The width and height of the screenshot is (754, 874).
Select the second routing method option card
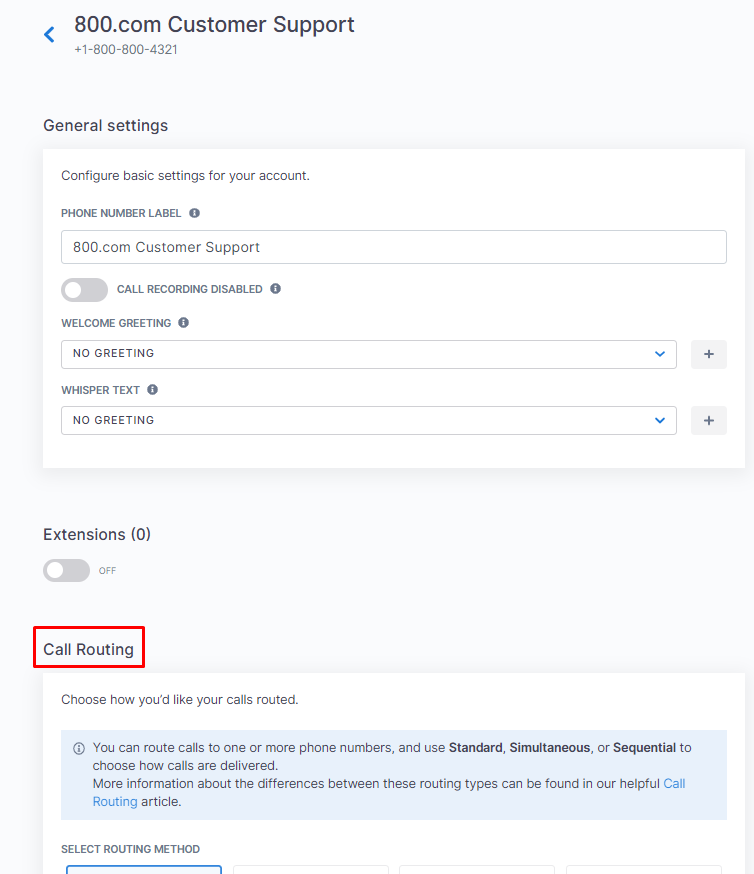tap(310, 870)
